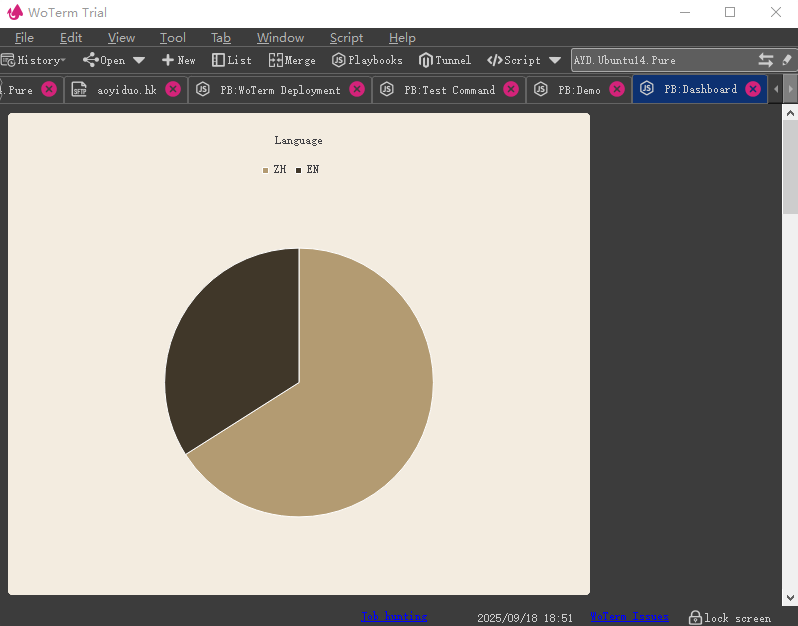The height and width of the screenshot is (626, 798).
Task: Click the lock screen icon
Action: click(695, 618)
